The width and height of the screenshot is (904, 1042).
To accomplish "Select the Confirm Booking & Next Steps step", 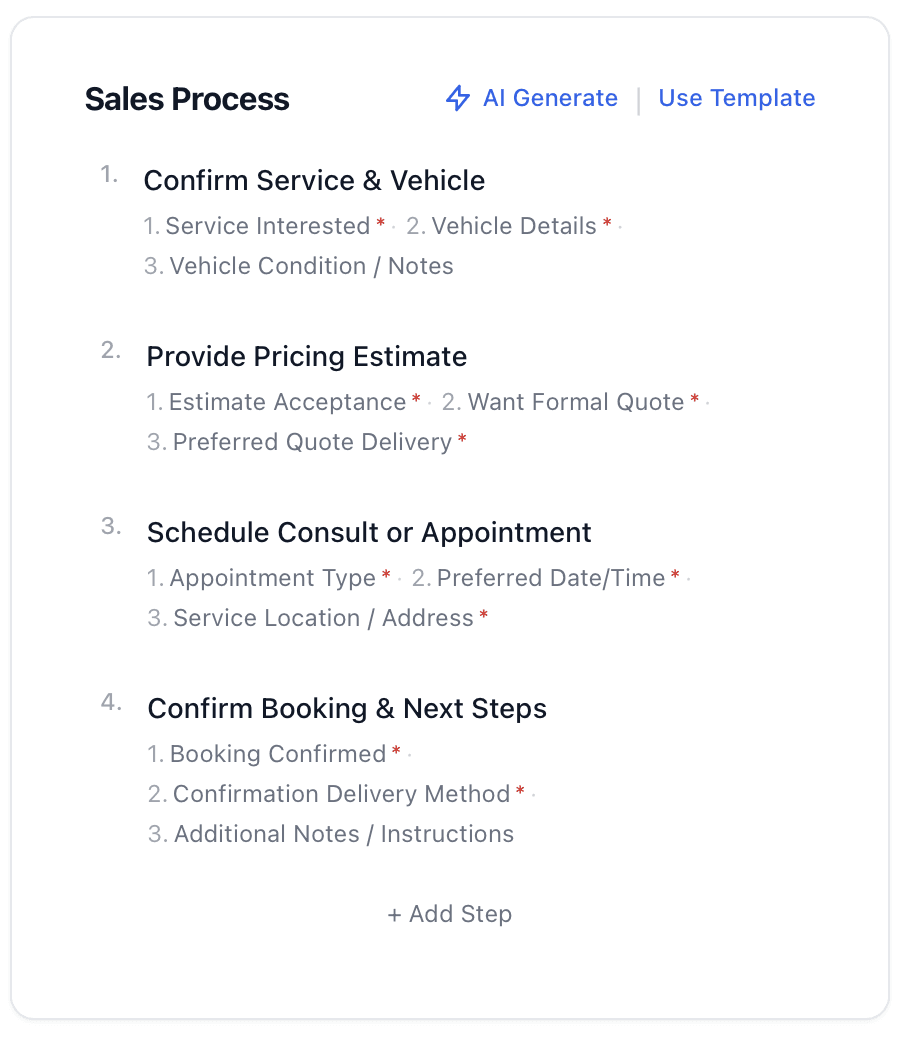I will pos(347,709).
